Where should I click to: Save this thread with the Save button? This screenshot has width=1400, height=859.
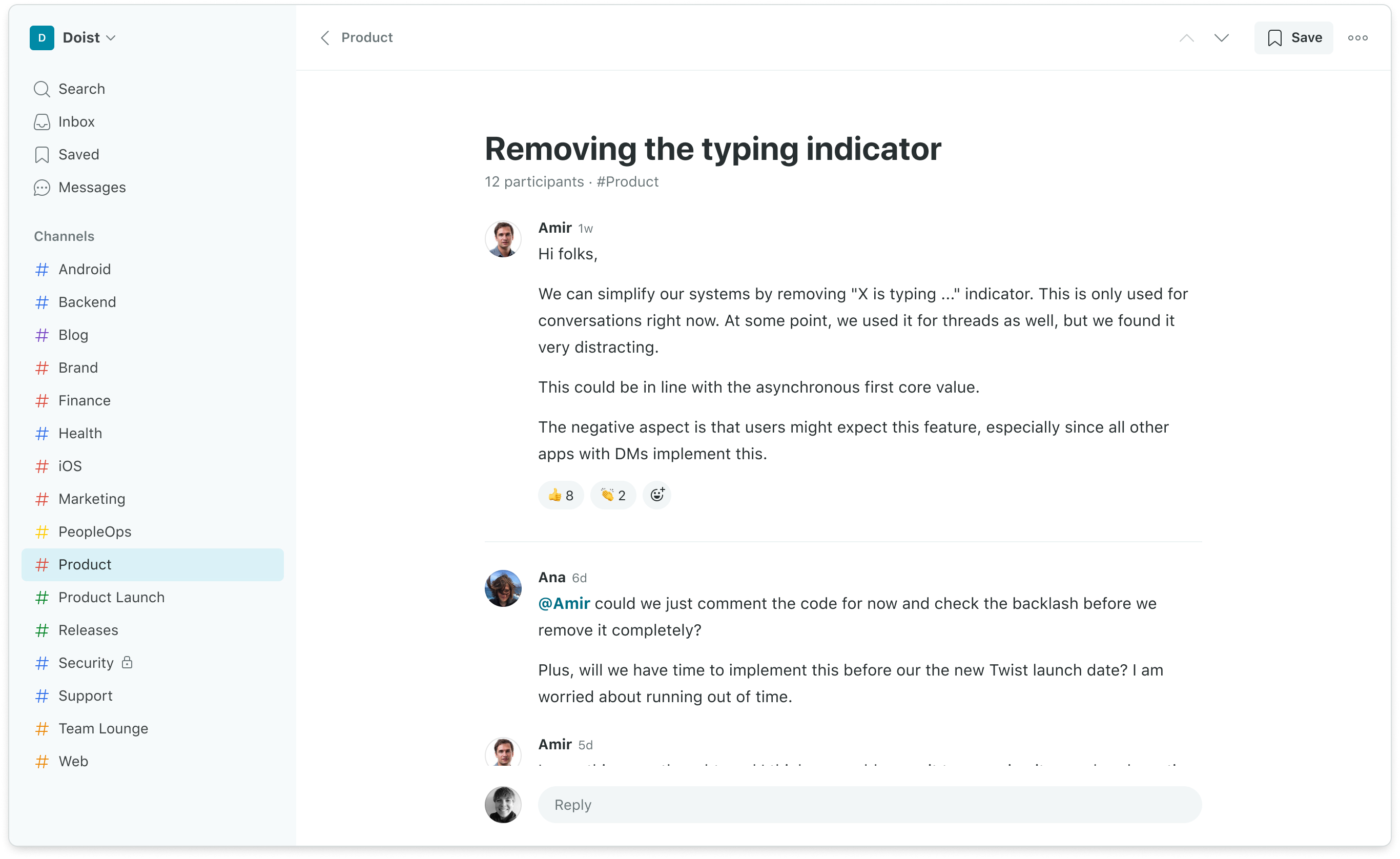point(1293,38)
